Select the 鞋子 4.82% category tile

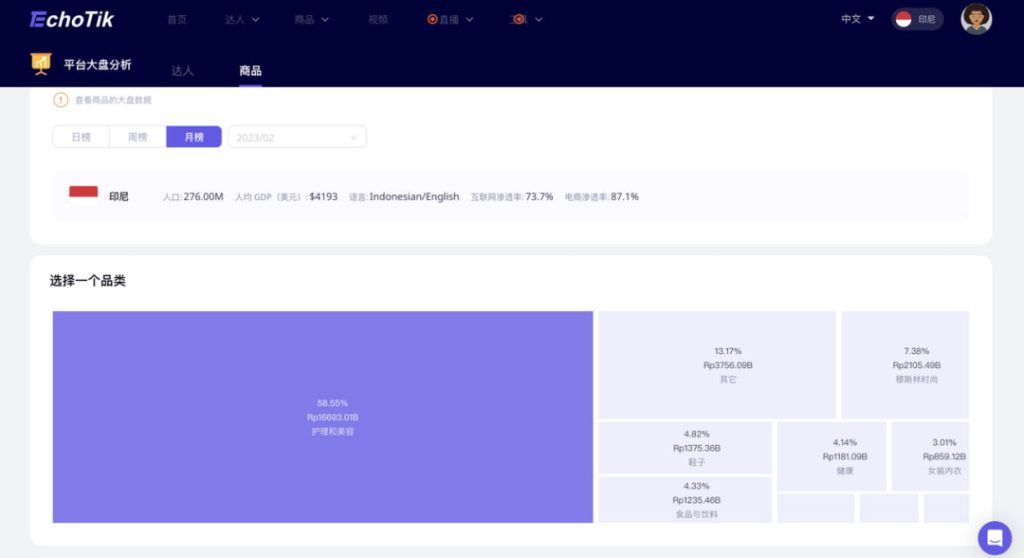tap(685, 447)
